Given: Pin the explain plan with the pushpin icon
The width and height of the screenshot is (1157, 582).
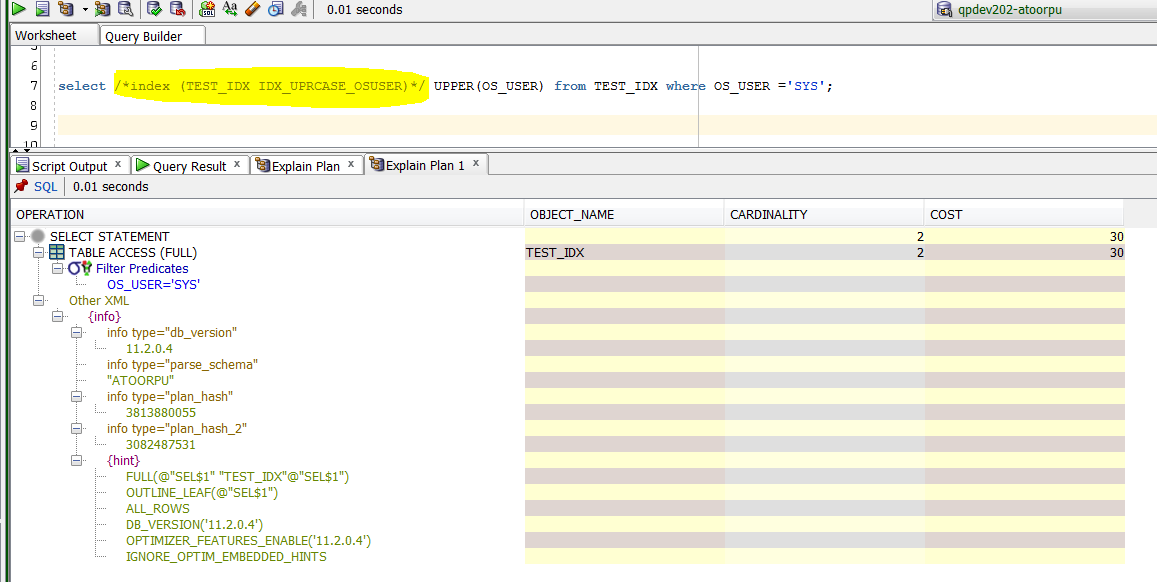Looking at the screenshot, I should pos(21,186).
